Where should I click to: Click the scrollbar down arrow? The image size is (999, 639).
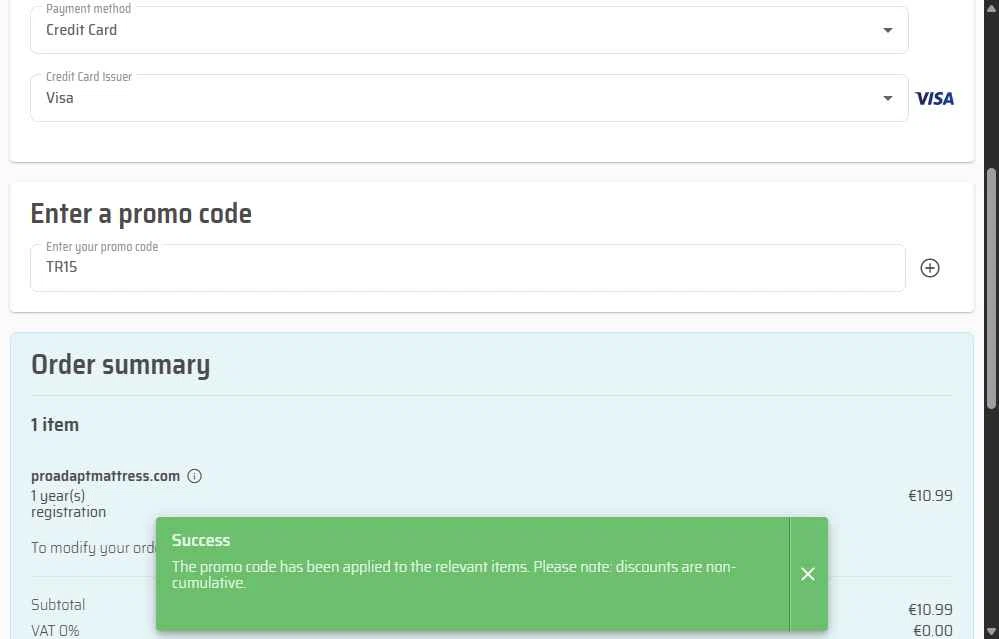pos(991,632)
